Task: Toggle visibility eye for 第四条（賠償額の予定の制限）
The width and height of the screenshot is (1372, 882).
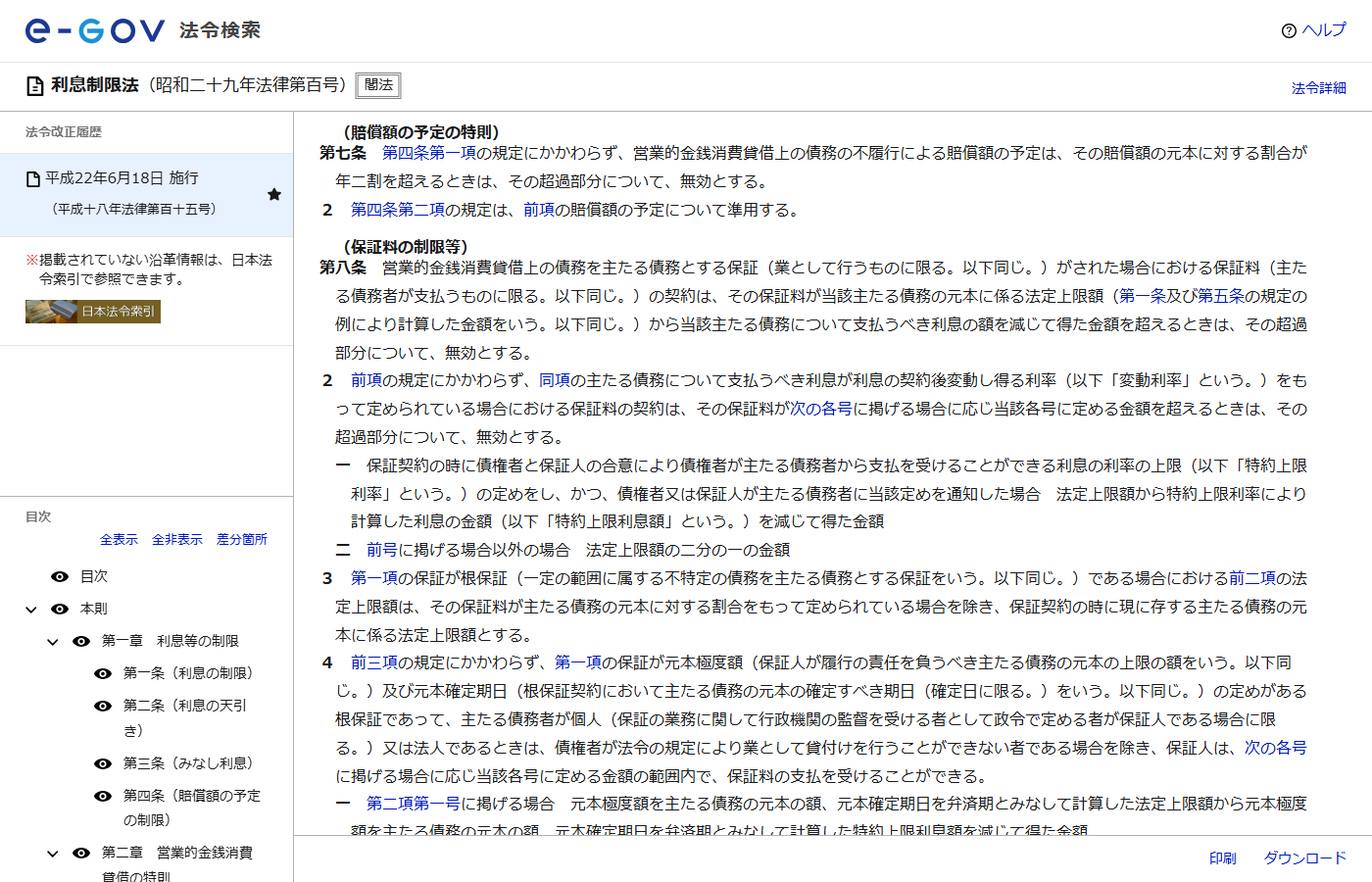Action: (103, 796)
